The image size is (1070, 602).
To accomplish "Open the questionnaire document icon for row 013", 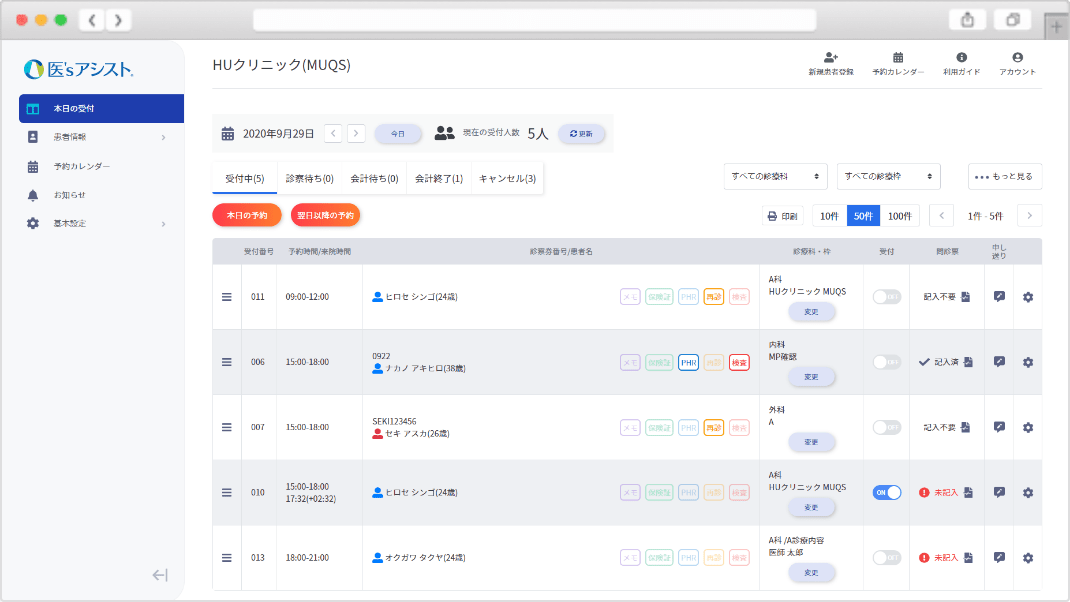I will click(968, 557).
